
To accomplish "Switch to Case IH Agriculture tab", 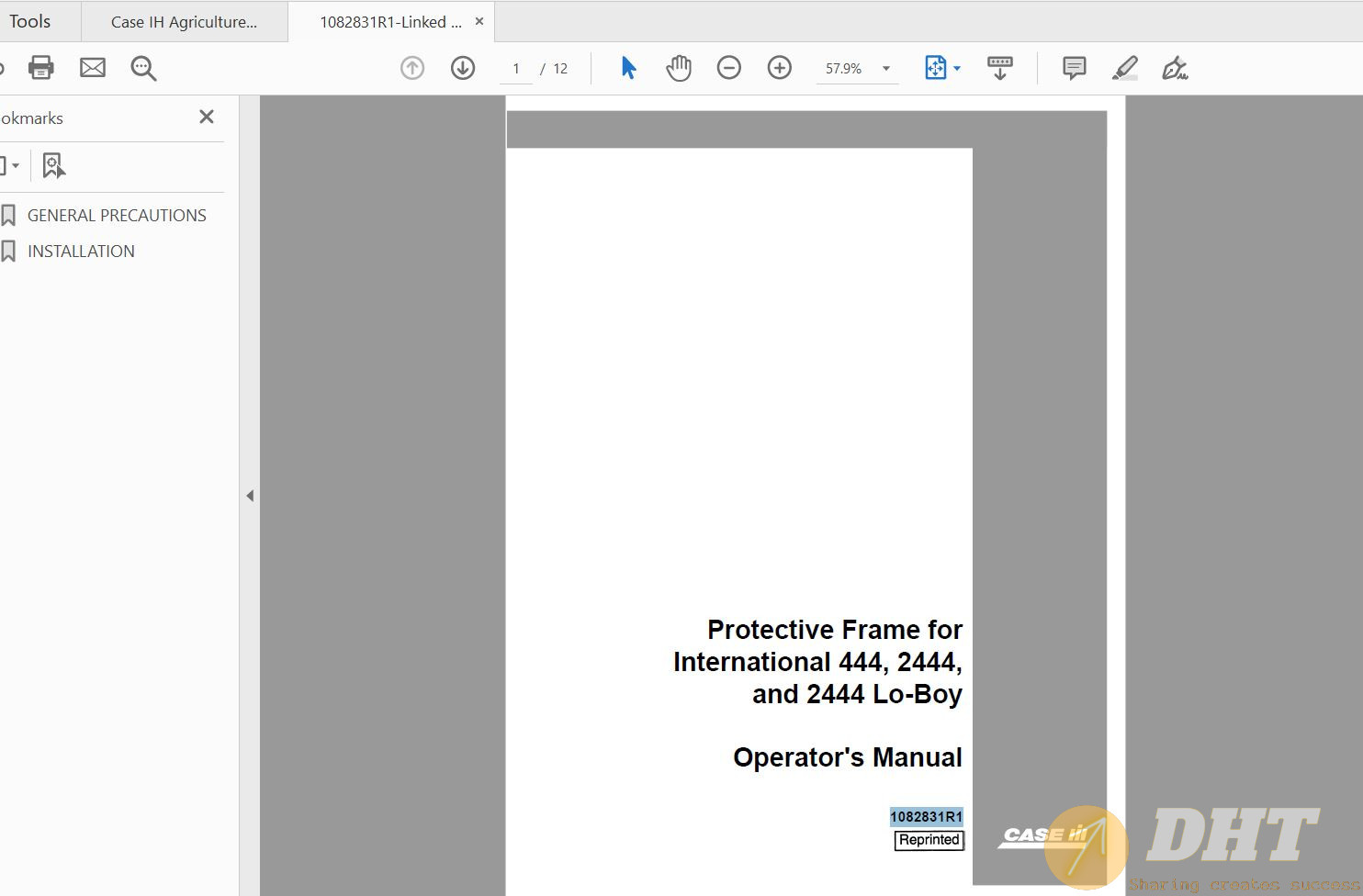I will tap(184, 22).
